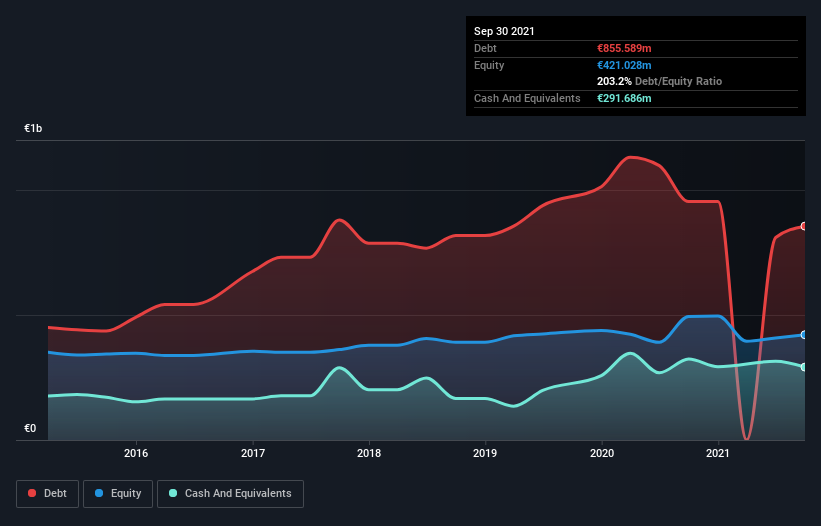
Task: Click the 2016 x-axis label
Action: pyautogui.click(x=136, y=453)
